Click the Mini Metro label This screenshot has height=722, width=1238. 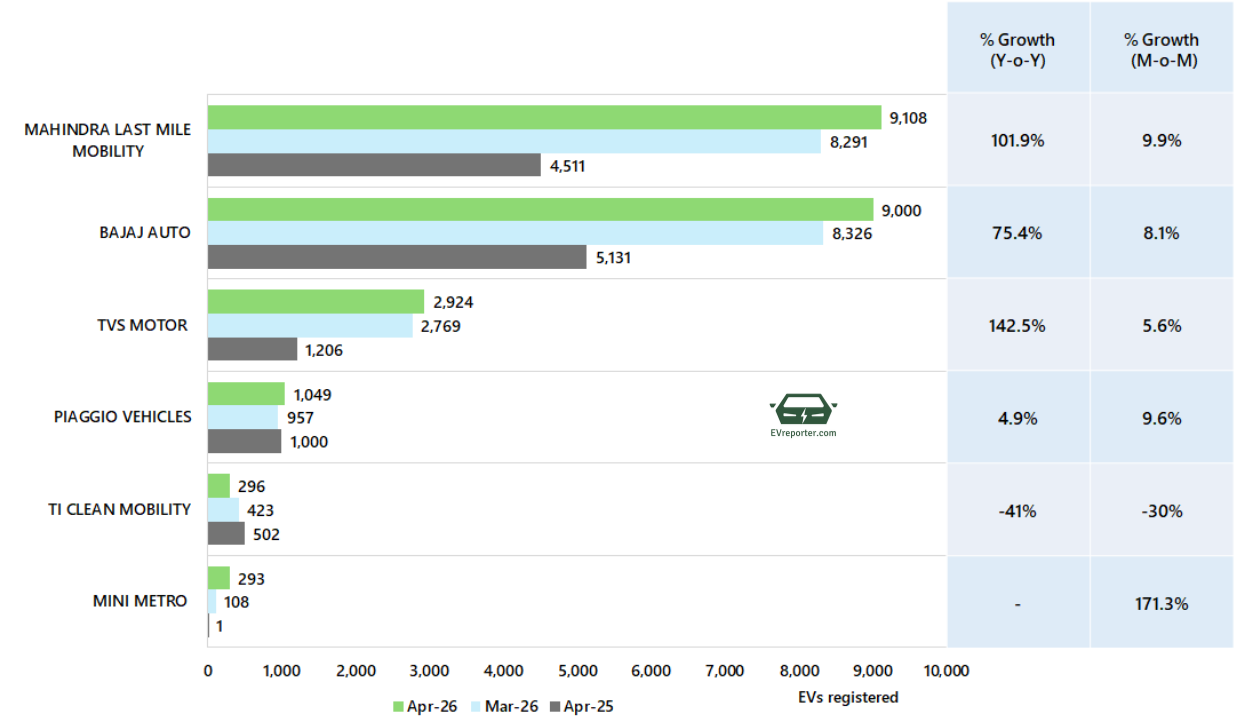(x=140, y=601)
